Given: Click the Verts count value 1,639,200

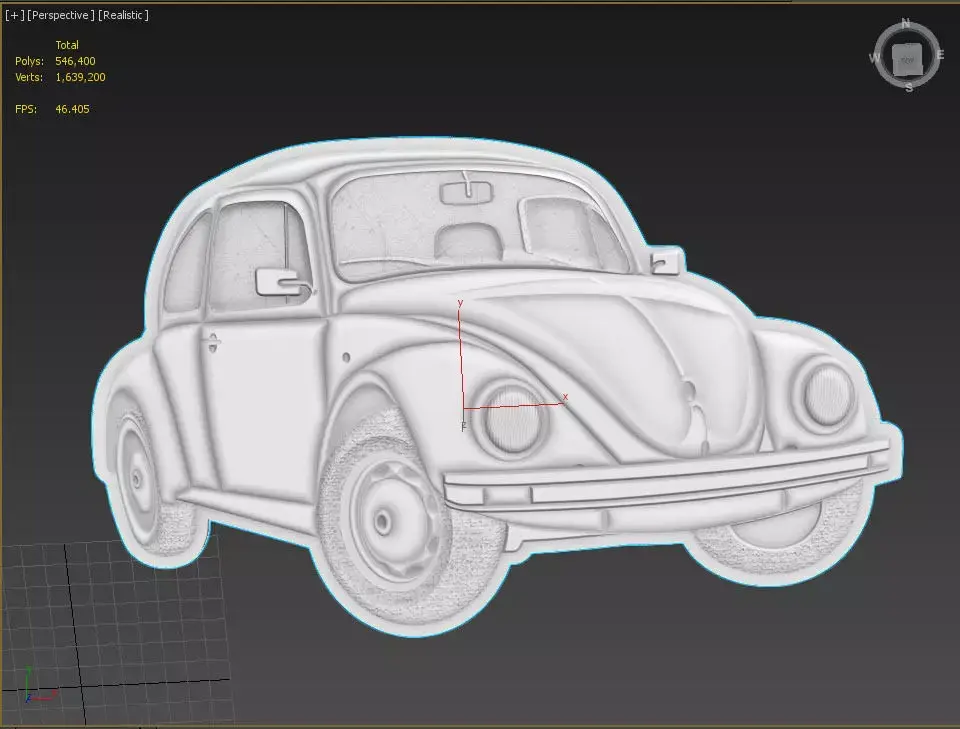Looking at the screenshot, I should point(80,77).
